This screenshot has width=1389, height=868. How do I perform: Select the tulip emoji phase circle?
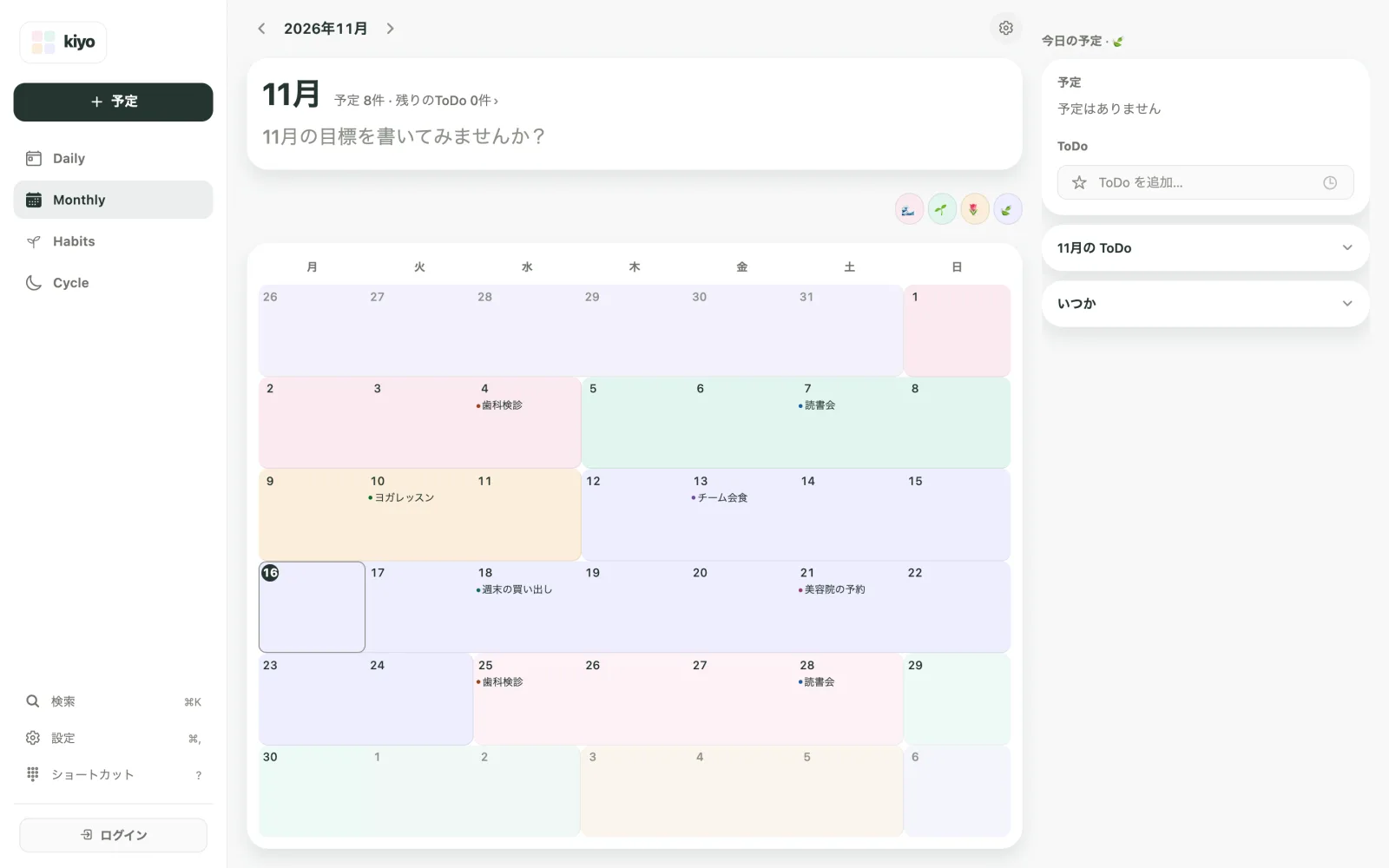point(974,209)
